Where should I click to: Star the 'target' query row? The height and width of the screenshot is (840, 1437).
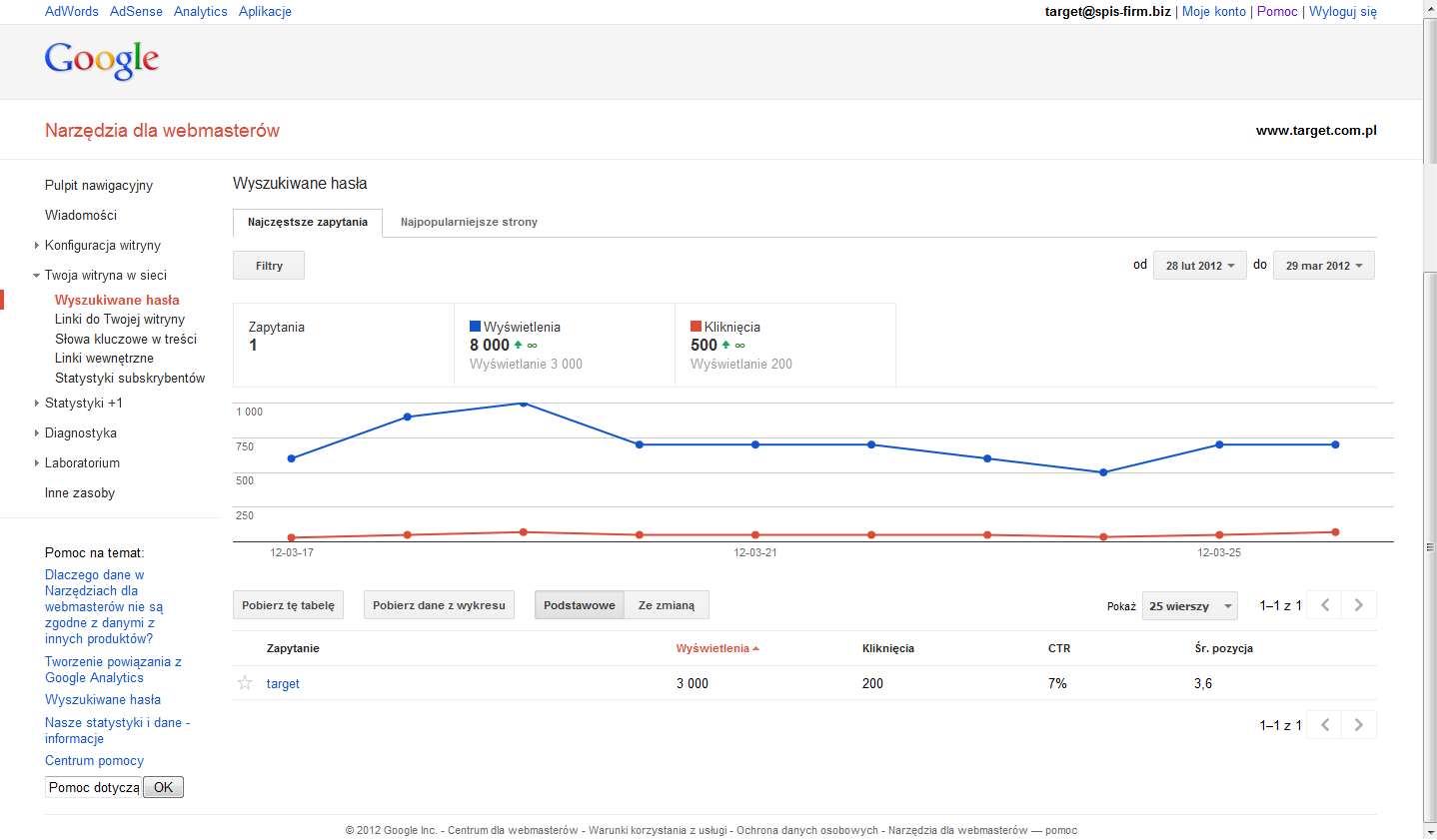245,683
